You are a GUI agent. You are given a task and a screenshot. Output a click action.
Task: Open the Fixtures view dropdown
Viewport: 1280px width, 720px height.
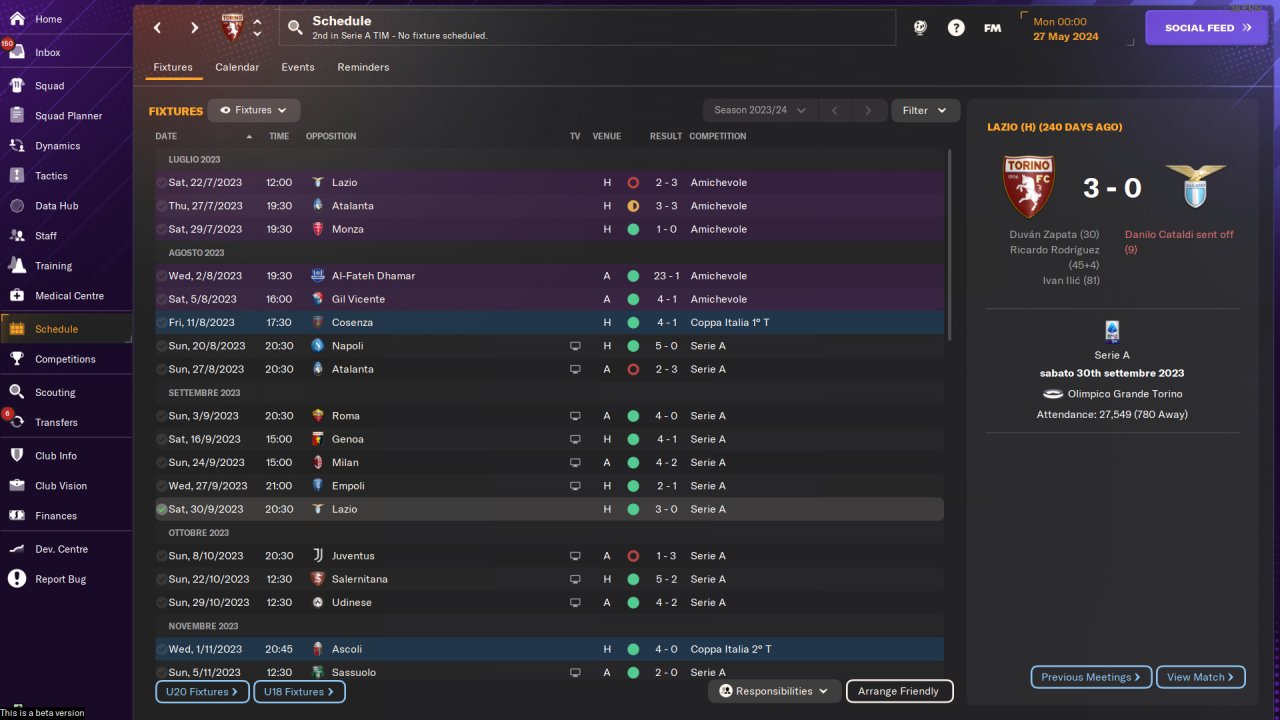click(x=254, y=110)
